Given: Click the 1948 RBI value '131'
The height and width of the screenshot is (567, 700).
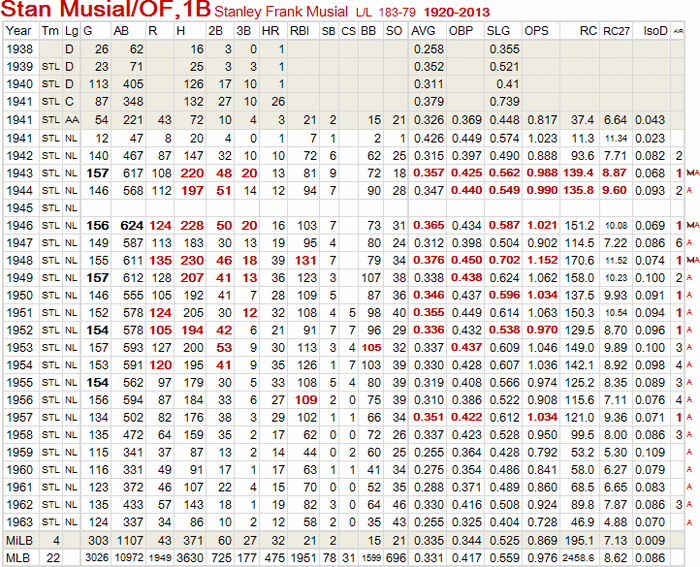Looking at the screenshot, I should point(306,260).
